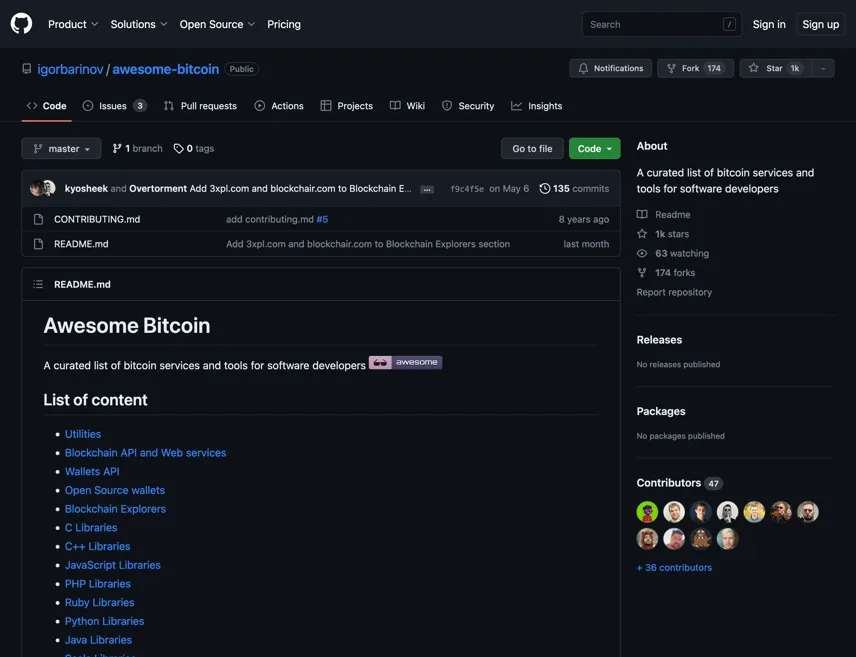
Task: Click the eye icon next to 63 watching
Action: pos(642,253)
